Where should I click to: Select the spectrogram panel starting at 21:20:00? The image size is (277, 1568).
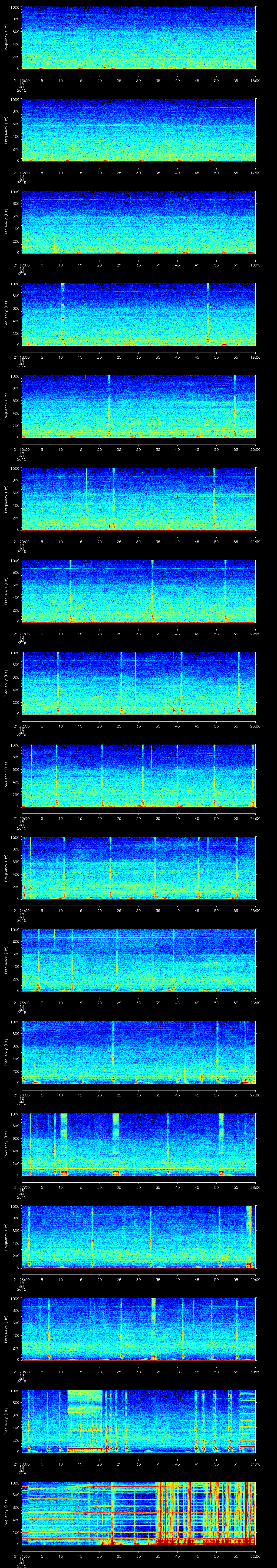tap(139, 499)
